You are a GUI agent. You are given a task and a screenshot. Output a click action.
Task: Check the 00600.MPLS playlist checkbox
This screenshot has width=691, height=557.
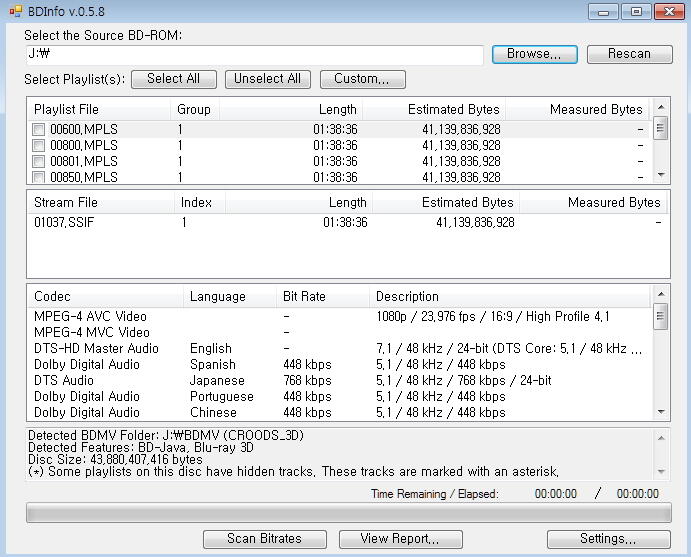point(38,129)
